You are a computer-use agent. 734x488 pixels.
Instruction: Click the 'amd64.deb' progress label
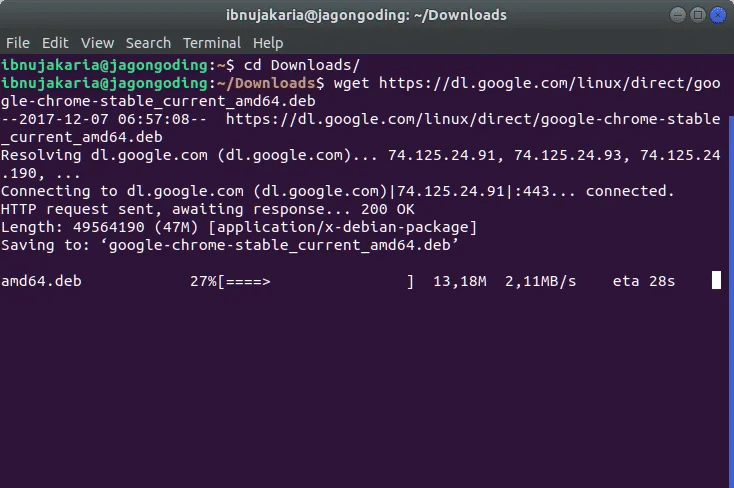point(41,281)
